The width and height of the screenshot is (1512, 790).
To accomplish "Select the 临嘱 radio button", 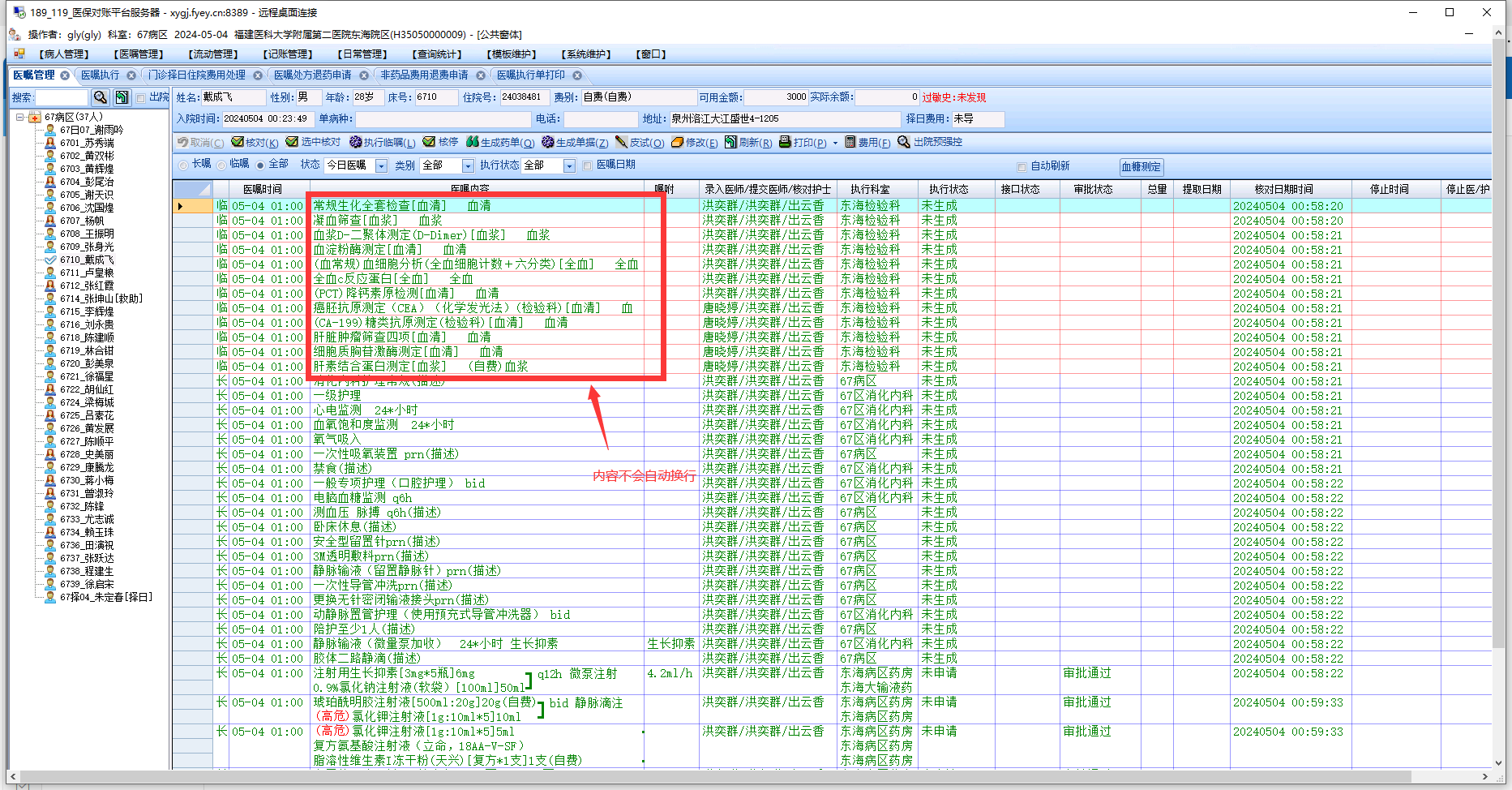I will pyautogui.click(x=221, y=165).
